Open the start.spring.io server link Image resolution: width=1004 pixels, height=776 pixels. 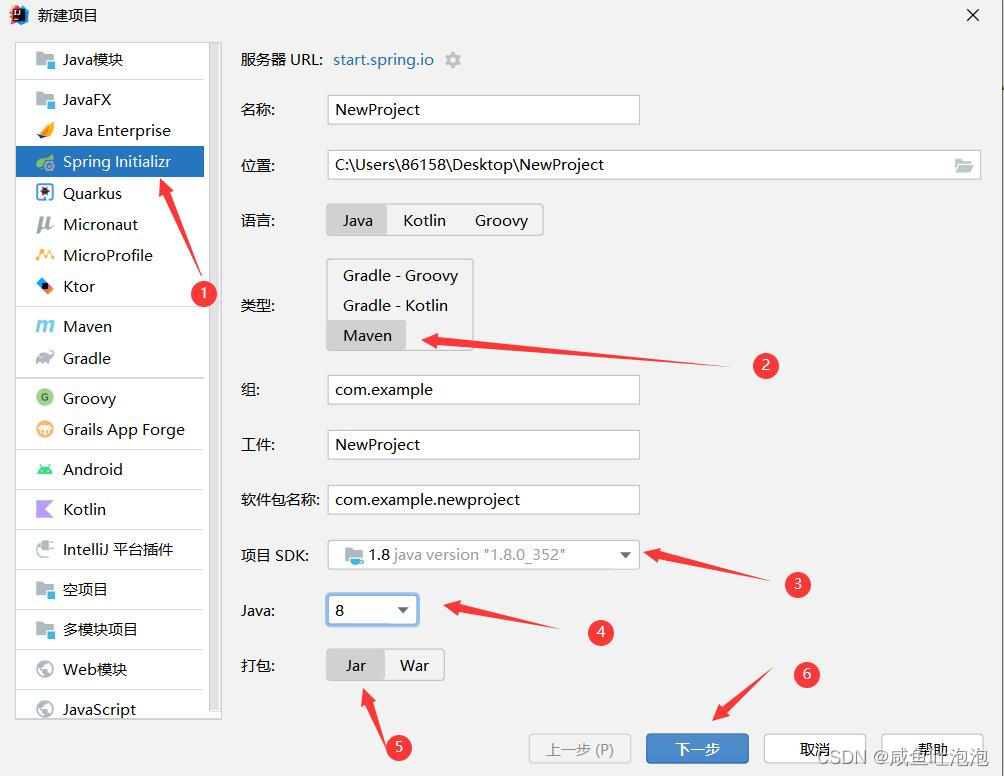[383, 60]
